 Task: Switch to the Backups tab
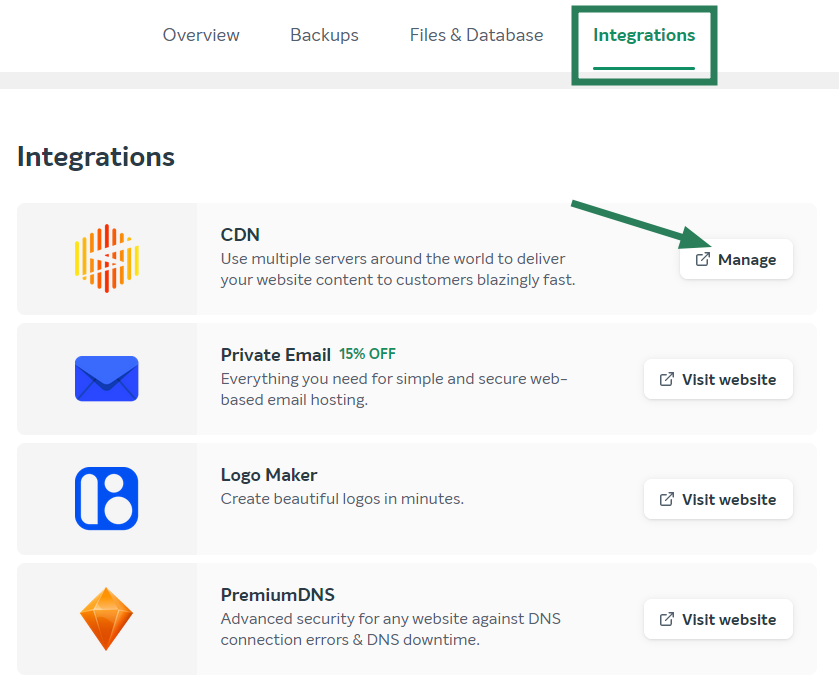(324, 34)
